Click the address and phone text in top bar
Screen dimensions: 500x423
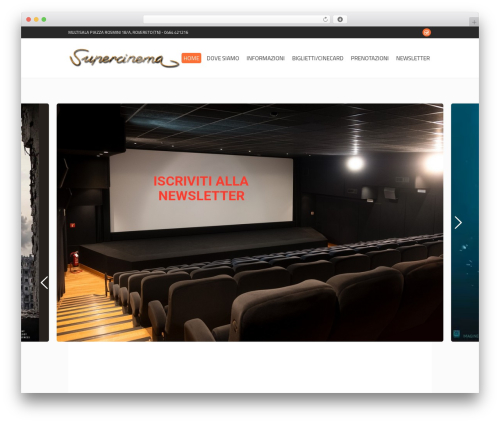point(128,32)
